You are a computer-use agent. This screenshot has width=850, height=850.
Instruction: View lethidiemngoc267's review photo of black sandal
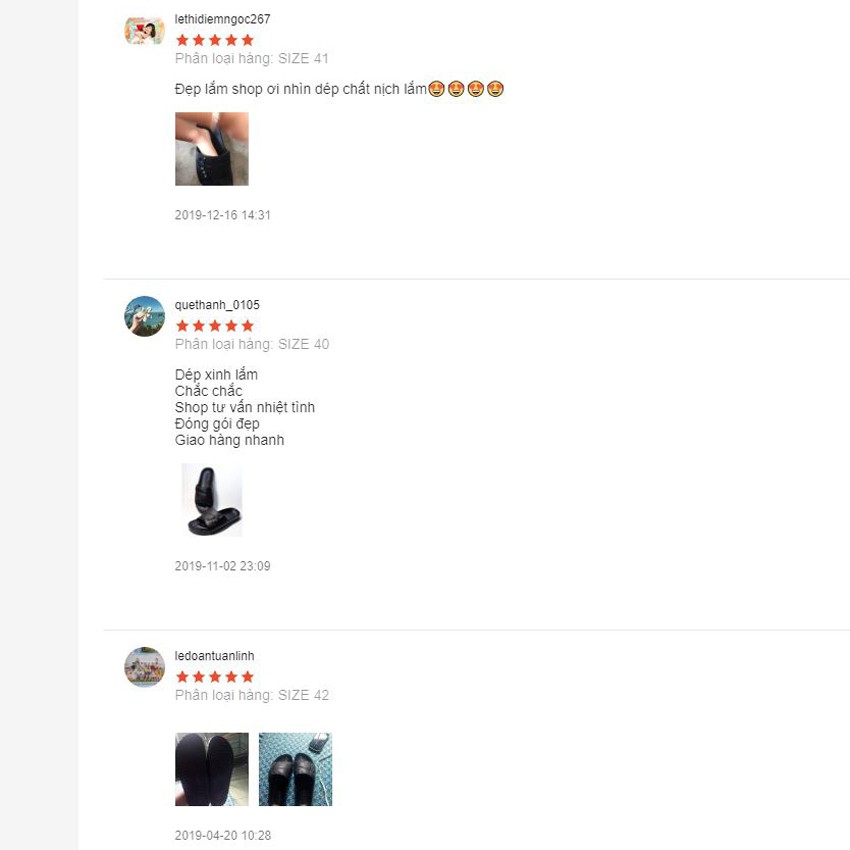(212, 149)
